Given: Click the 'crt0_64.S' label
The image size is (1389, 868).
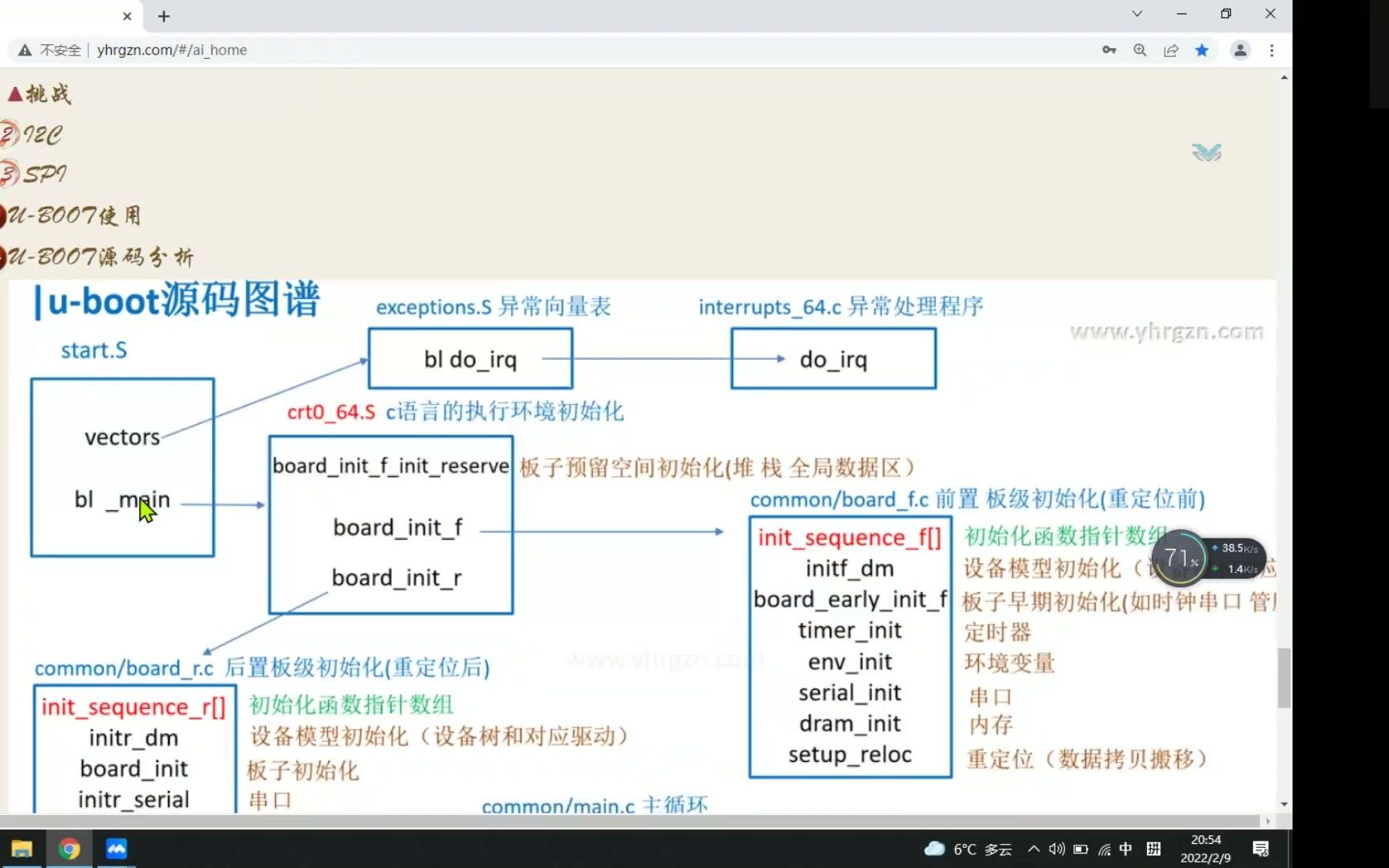Looking at the screenshot, I should click(331, 412).
